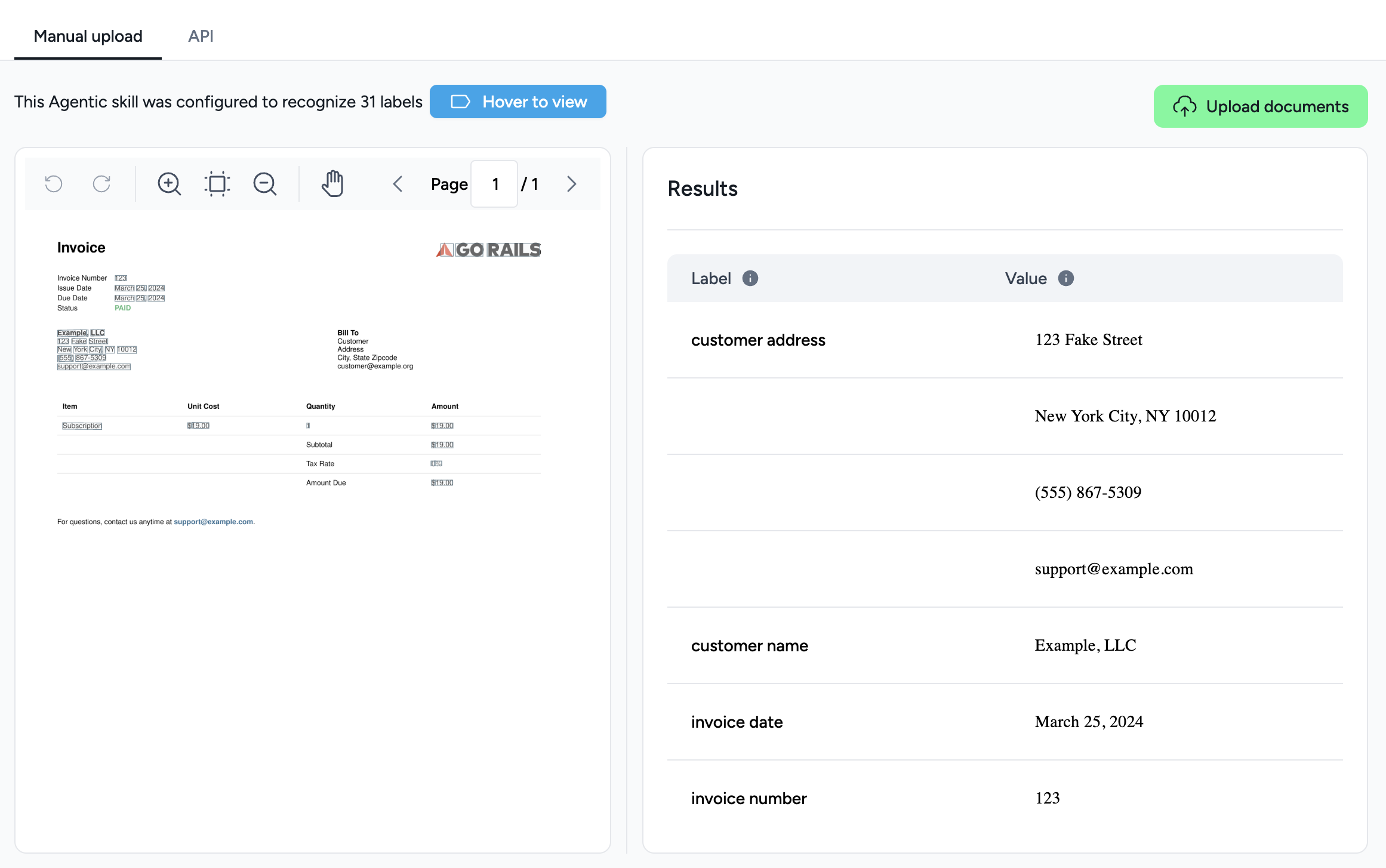
Task: Go to the next page arrow
Action: pyautogui.click(x=571, y=184)
